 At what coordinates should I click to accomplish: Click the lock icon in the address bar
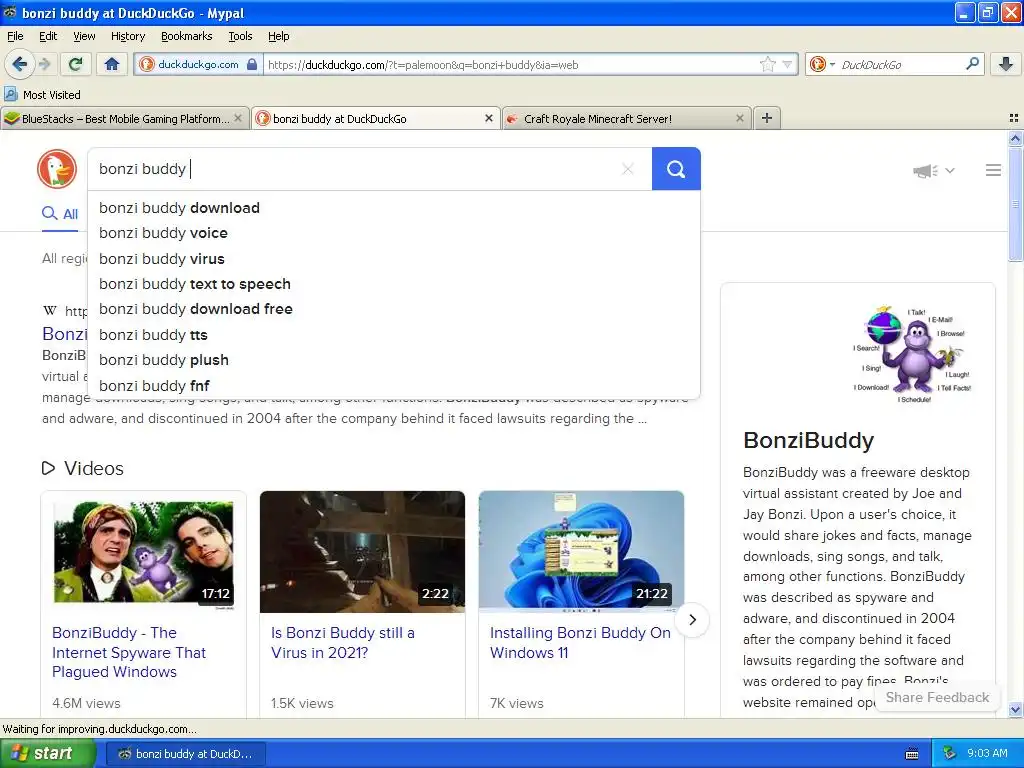[x=252, y=64]
